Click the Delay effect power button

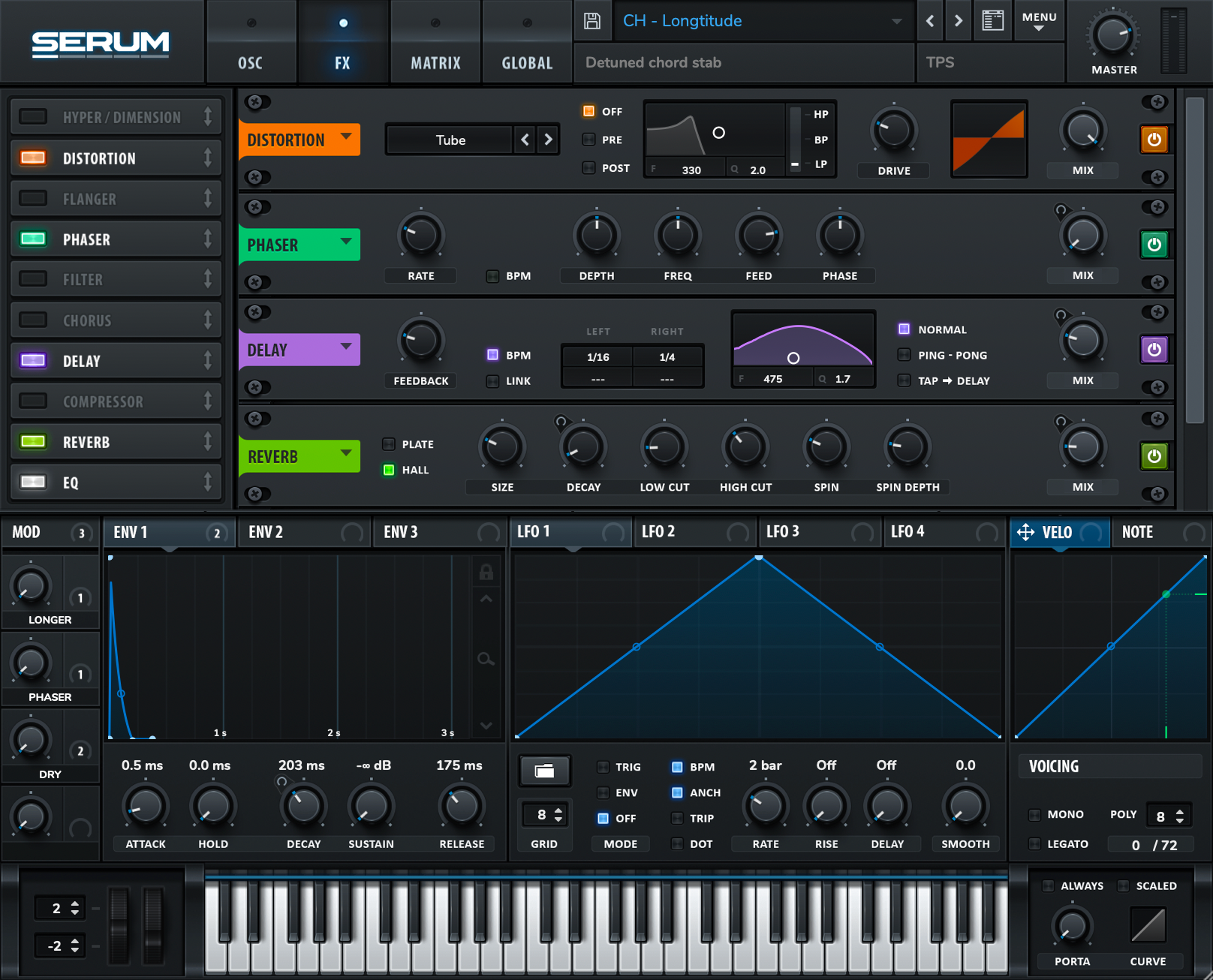[x=1154, y=350]
